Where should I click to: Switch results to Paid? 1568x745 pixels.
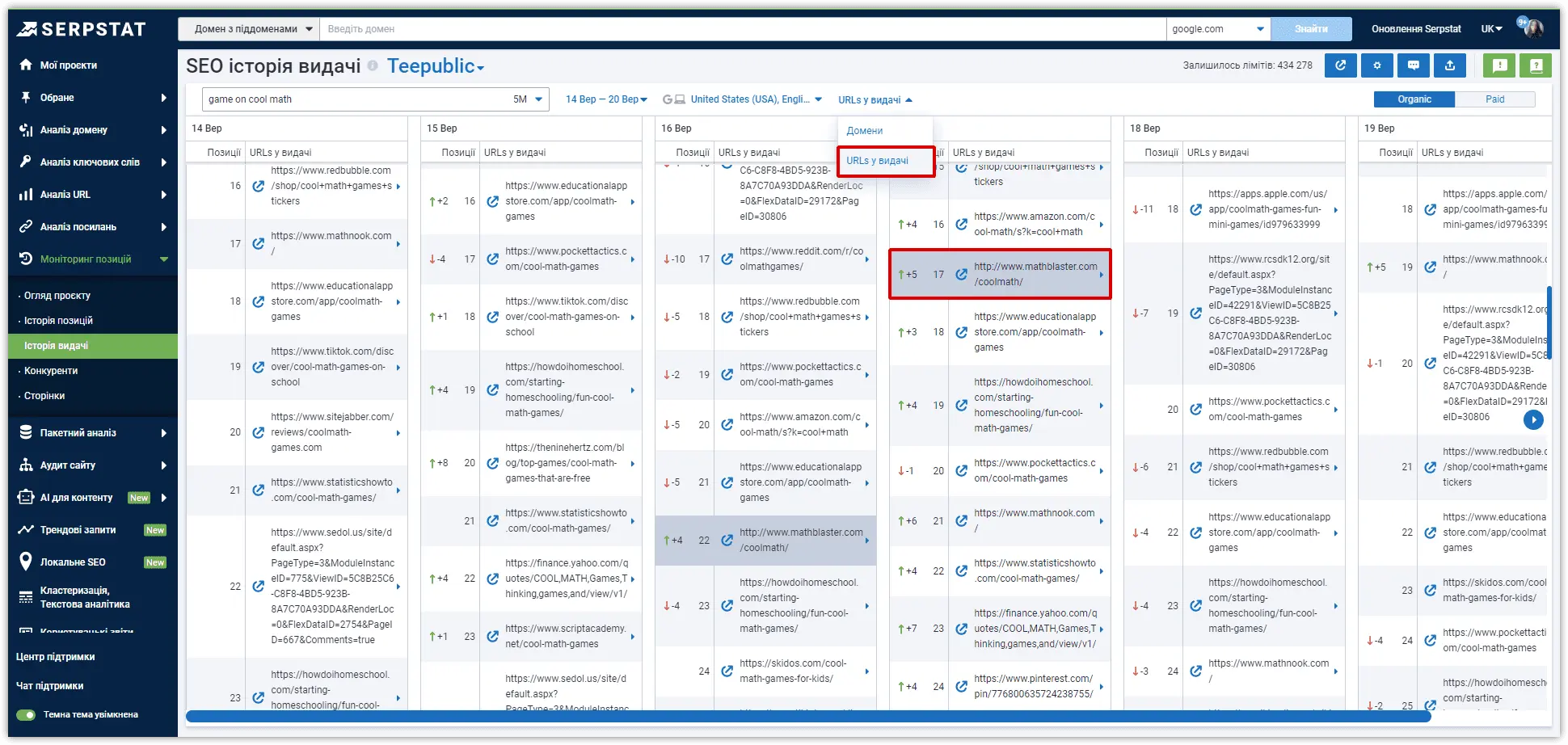point(1495,99)
